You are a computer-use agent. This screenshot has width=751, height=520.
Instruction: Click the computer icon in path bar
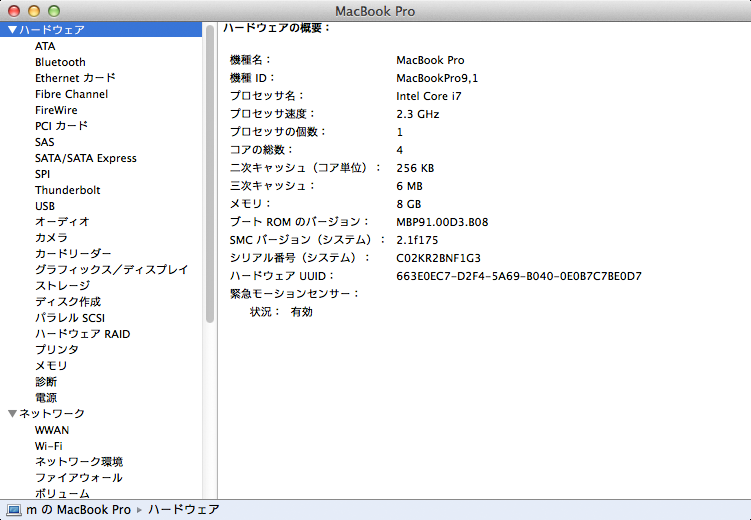point(12,510)
